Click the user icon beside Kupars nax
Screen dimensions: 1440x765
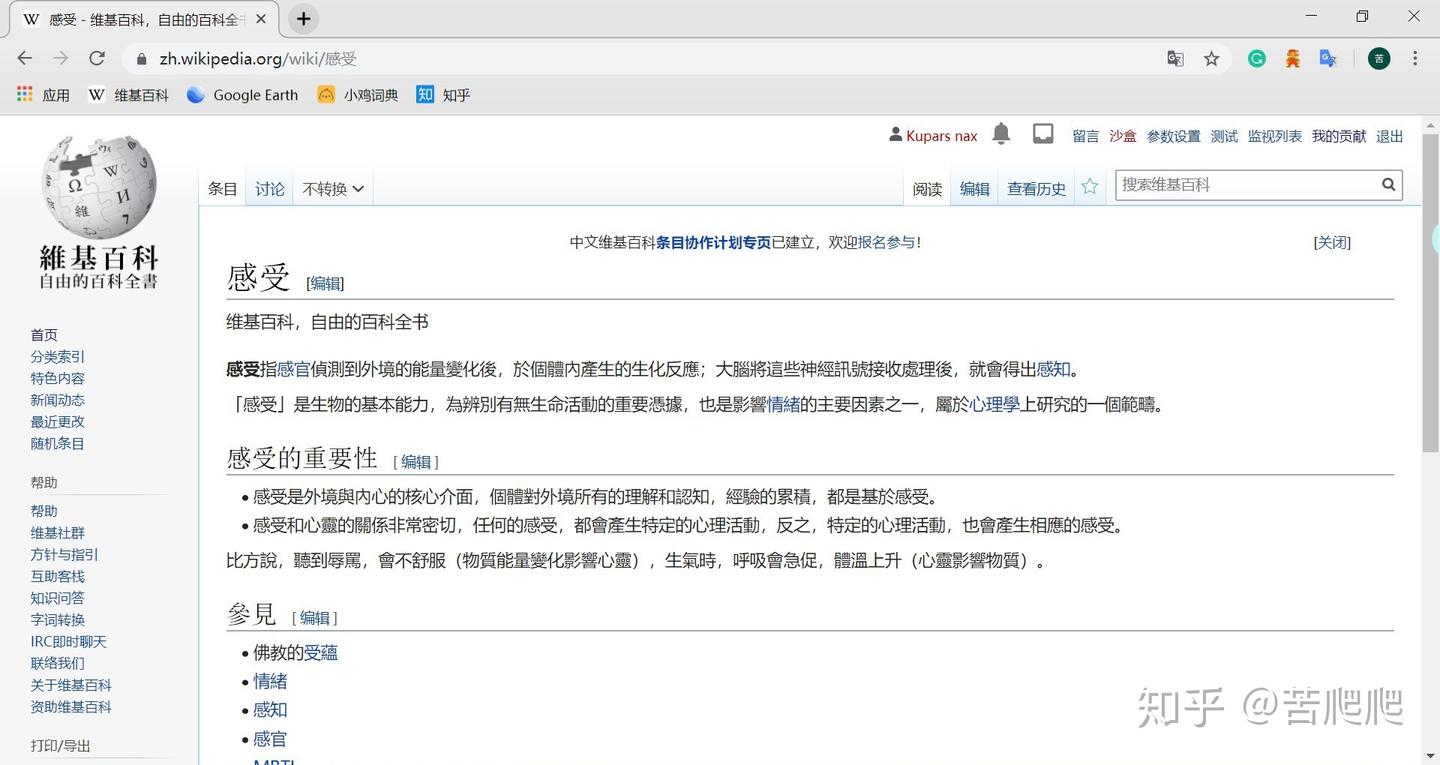click(x=893, y=134)
